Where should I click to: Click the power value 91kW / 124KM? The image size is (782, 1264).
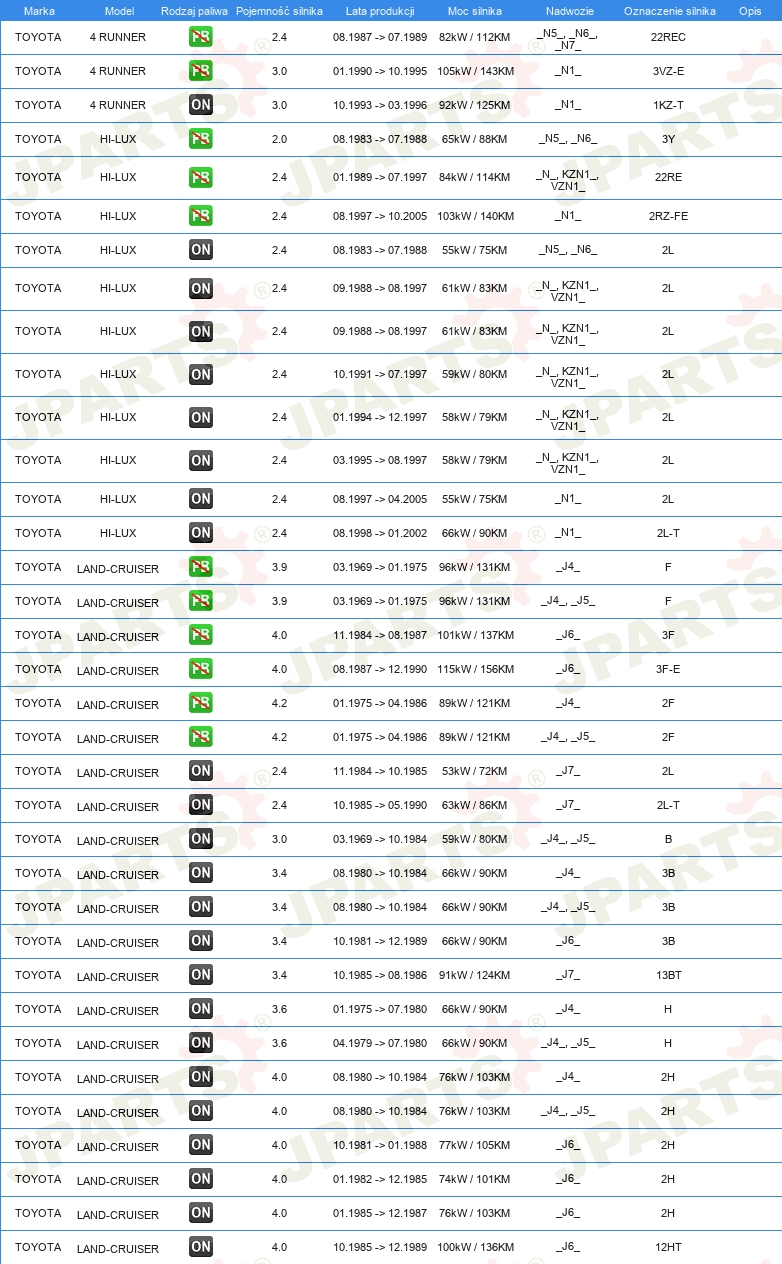point(475,975)
